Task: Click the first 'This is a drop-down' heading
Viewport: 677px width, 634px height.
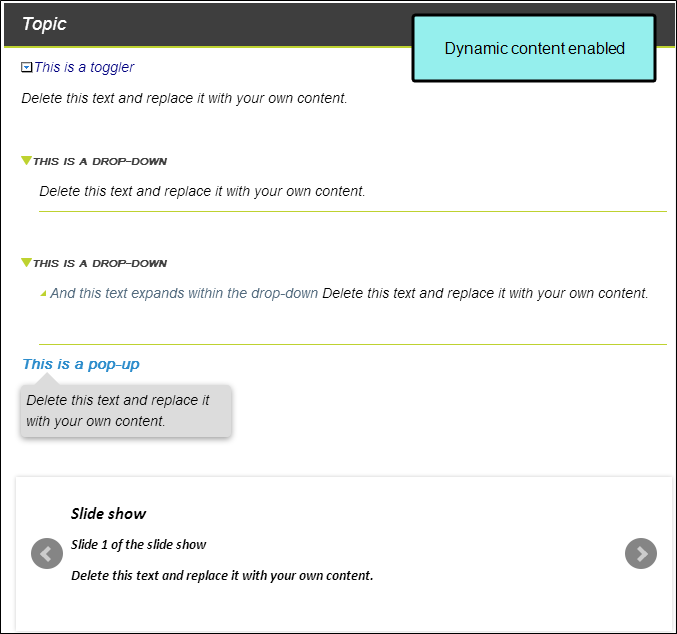Action: click(x=100, y=162)
